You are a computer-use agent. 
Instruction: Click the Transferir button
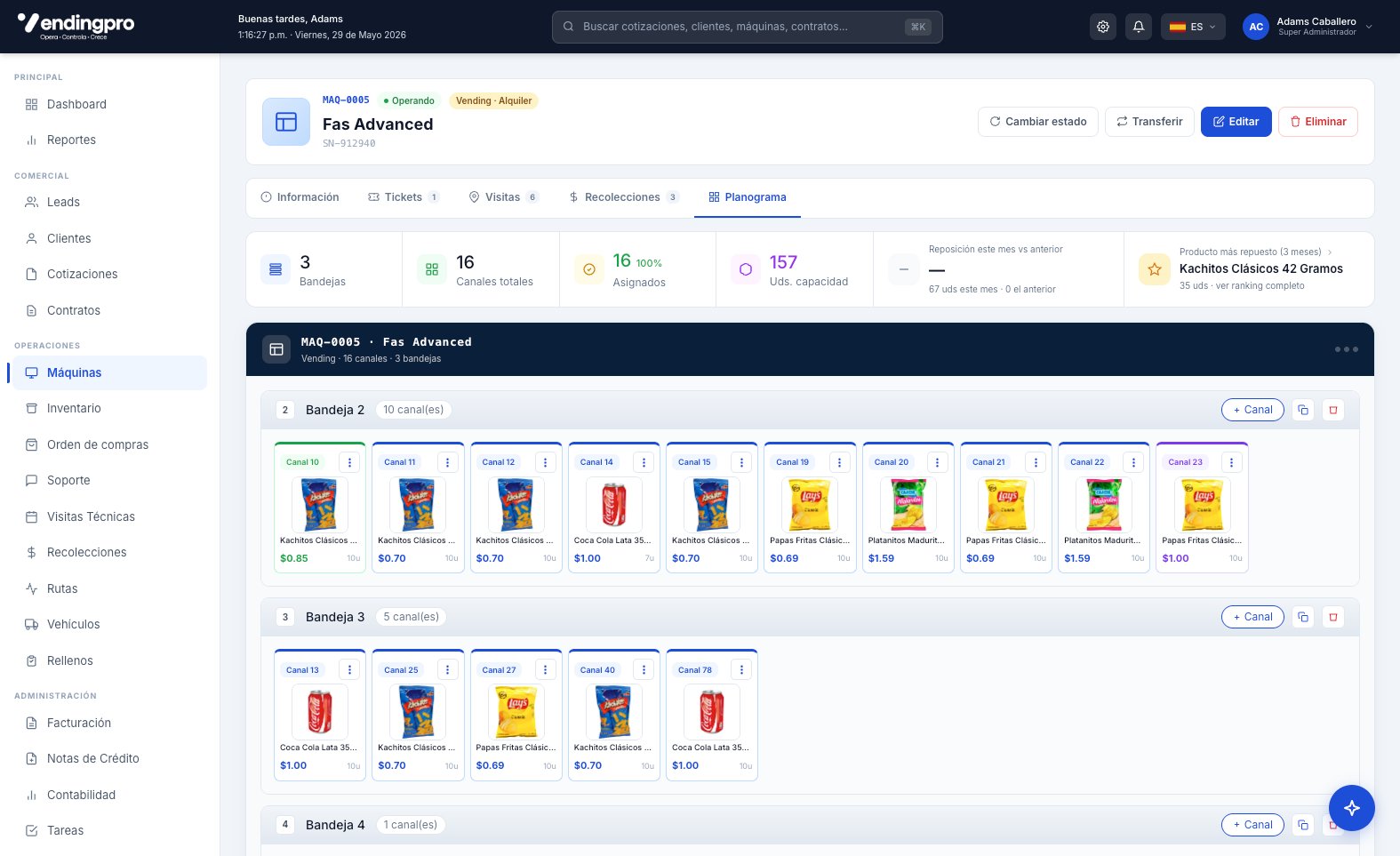[1149, 122]
